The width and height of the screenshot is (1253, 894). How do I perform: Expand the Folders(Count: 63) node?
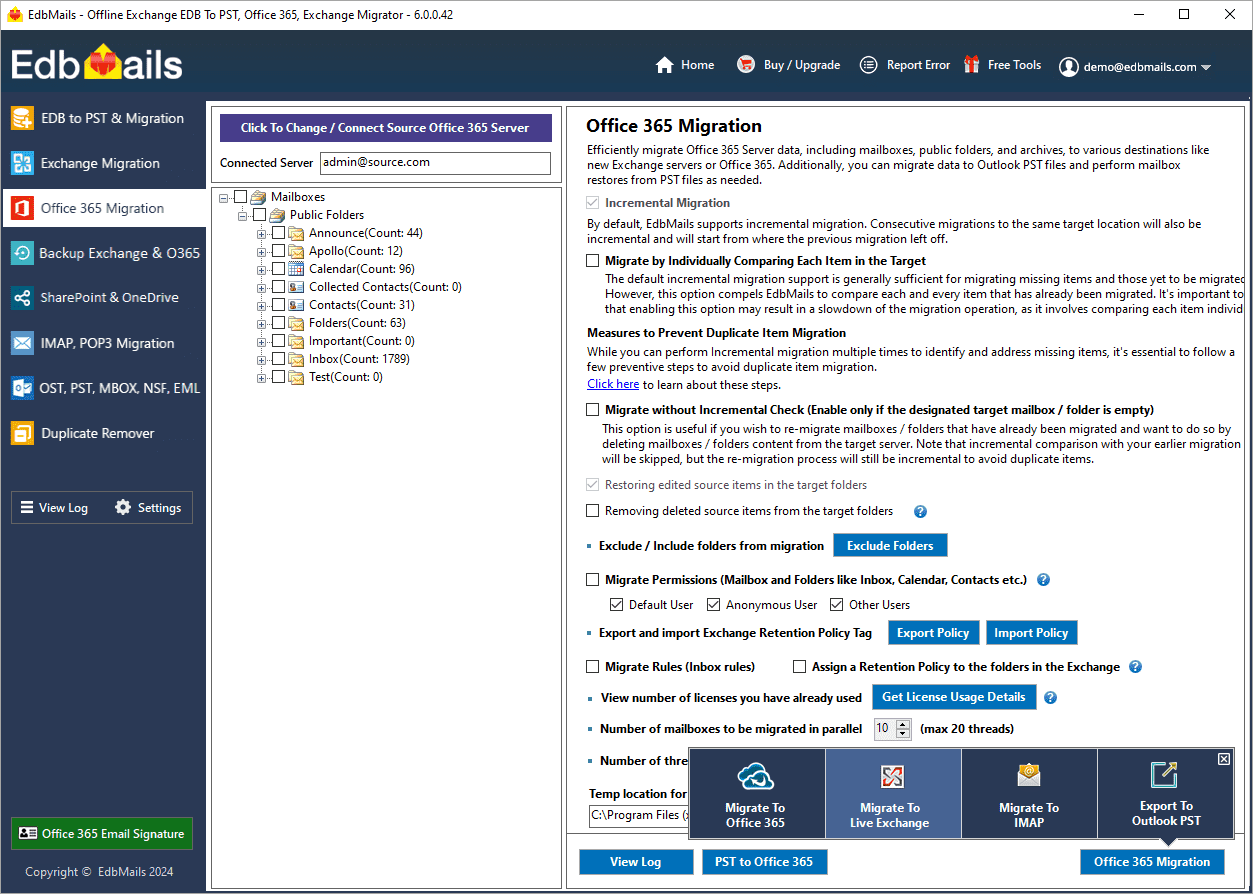coord(261,323)
